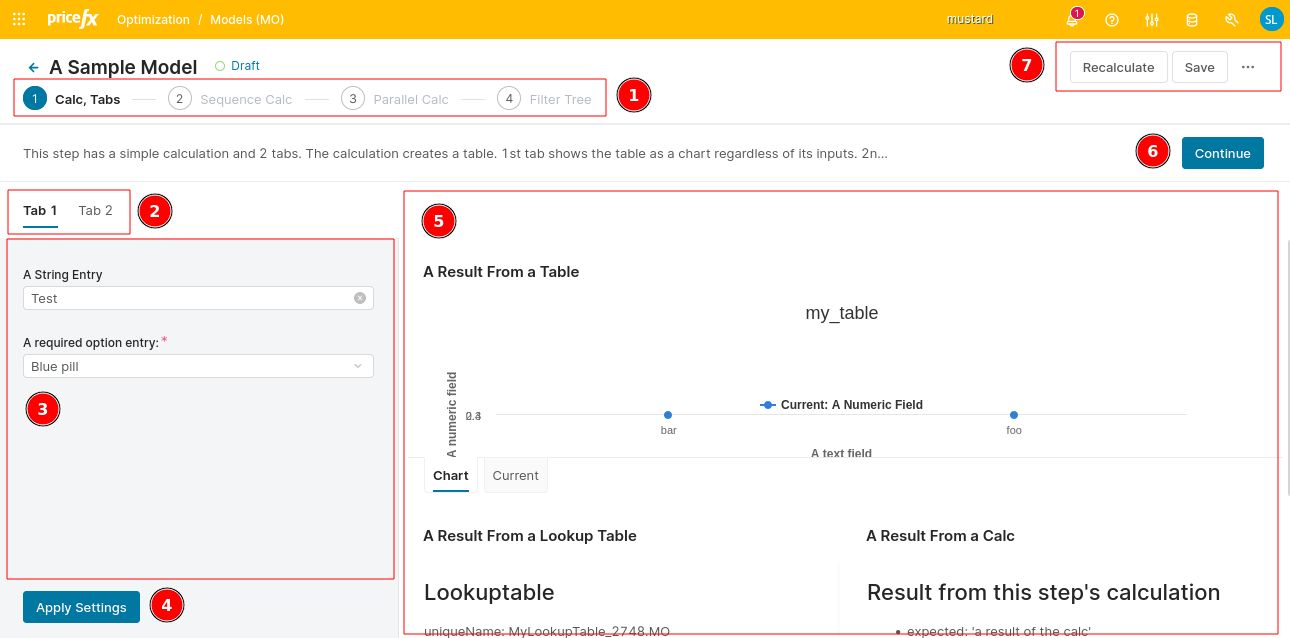Open the wrench tools icon
Screen dimensions: 1290x638
(1232, 20)
